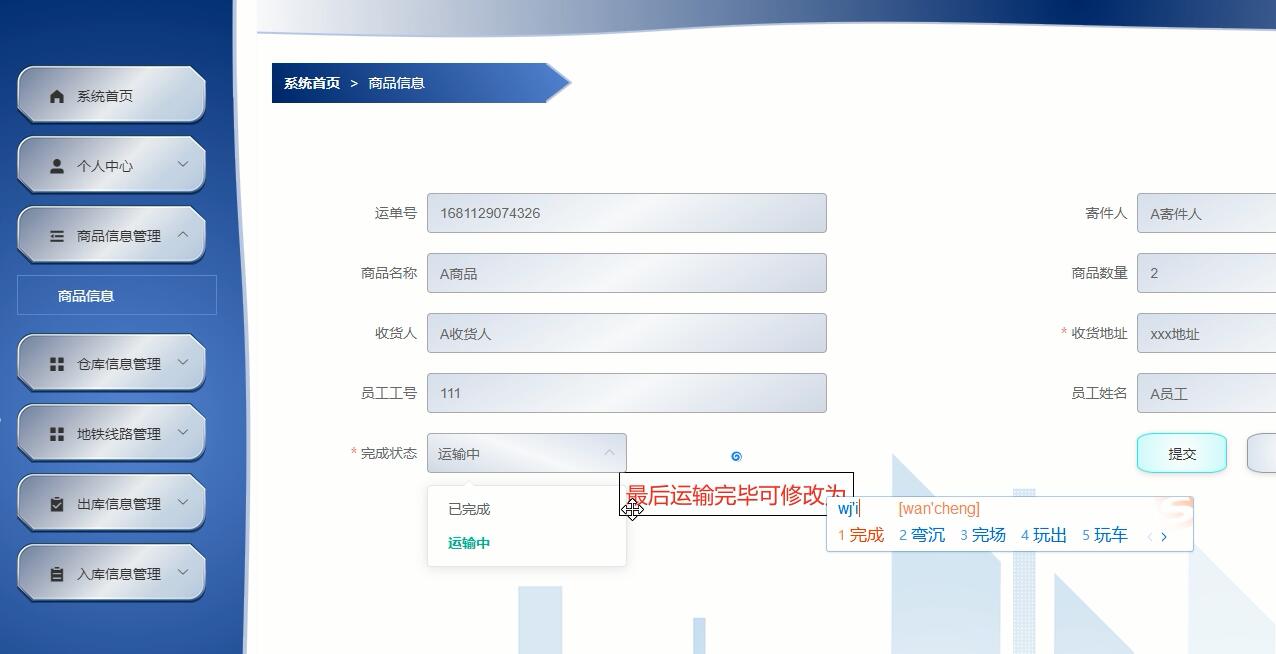Click the next-page arrow in IME candidates
The image size is (1276, 654).
point(1164,537)
